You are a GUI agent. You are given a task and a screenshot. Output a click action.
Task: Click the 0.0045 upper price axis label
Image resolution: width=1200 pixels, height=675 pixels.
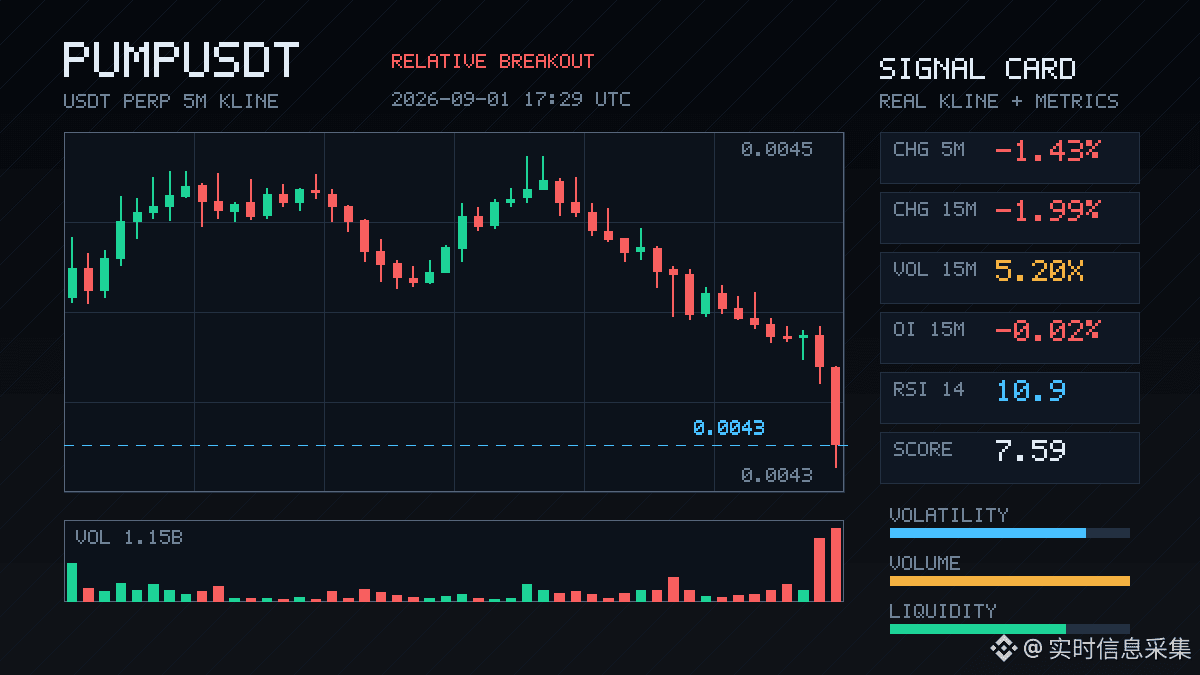click(x=777, y=150)
